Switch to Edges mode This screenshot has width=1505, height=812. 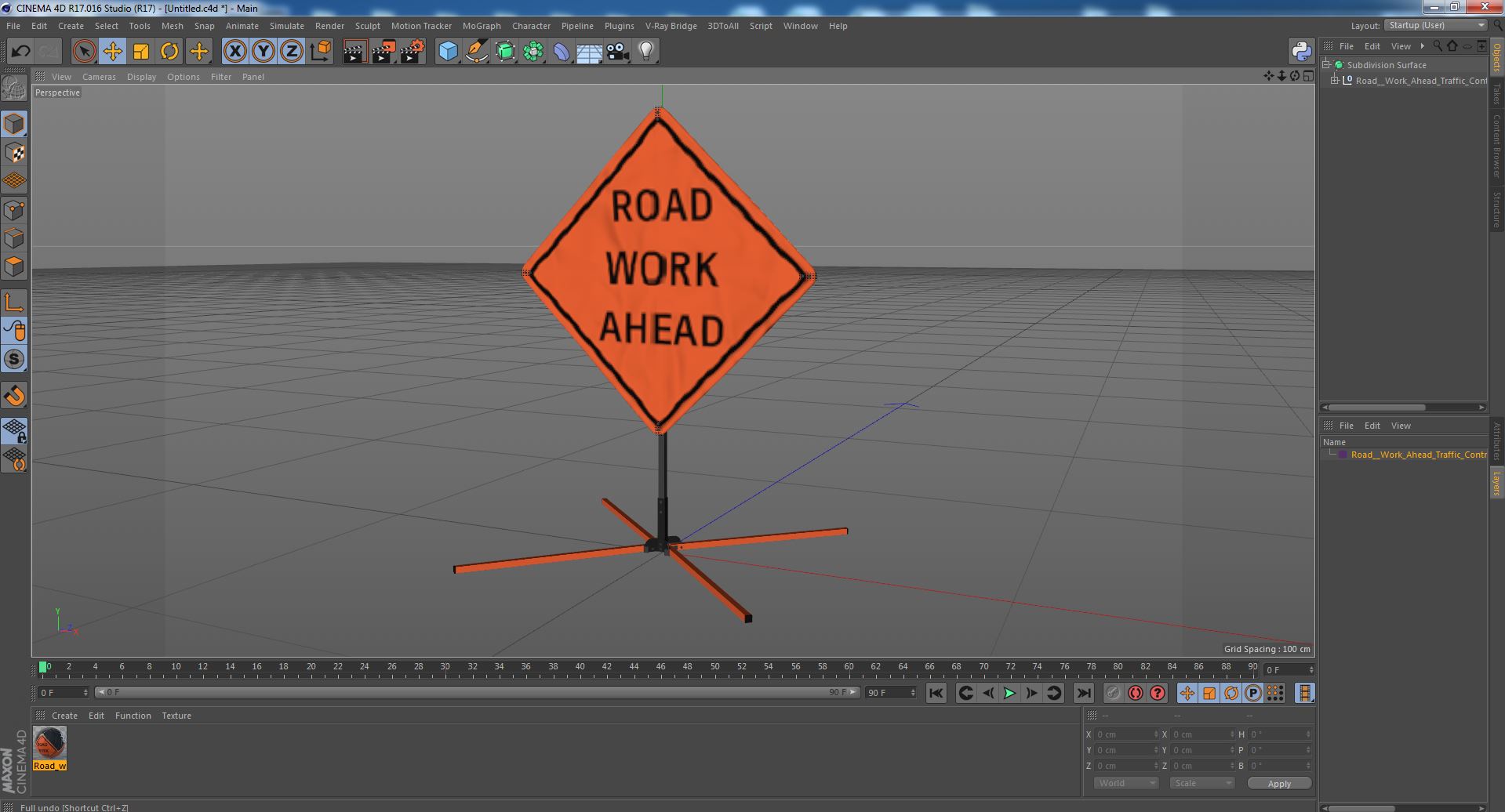point(14,238)
